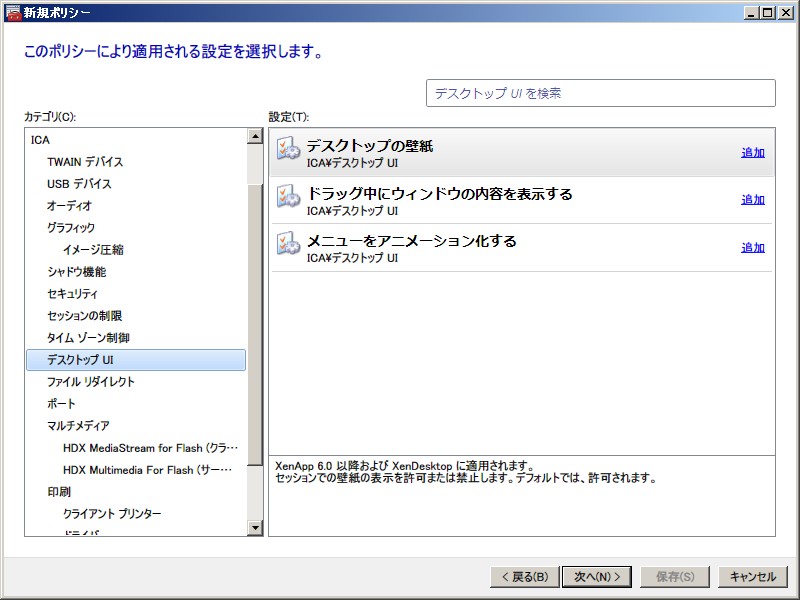The width and height of the screenshot is (800, 600).
Task: Click in the デスクトップ UI を検索 search box
Action: pos(600,93)
